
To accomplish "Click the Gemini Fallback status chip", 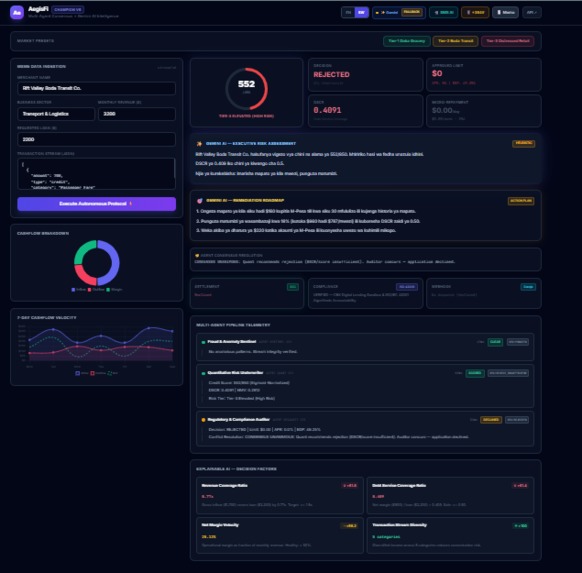I will click(399, 13).
